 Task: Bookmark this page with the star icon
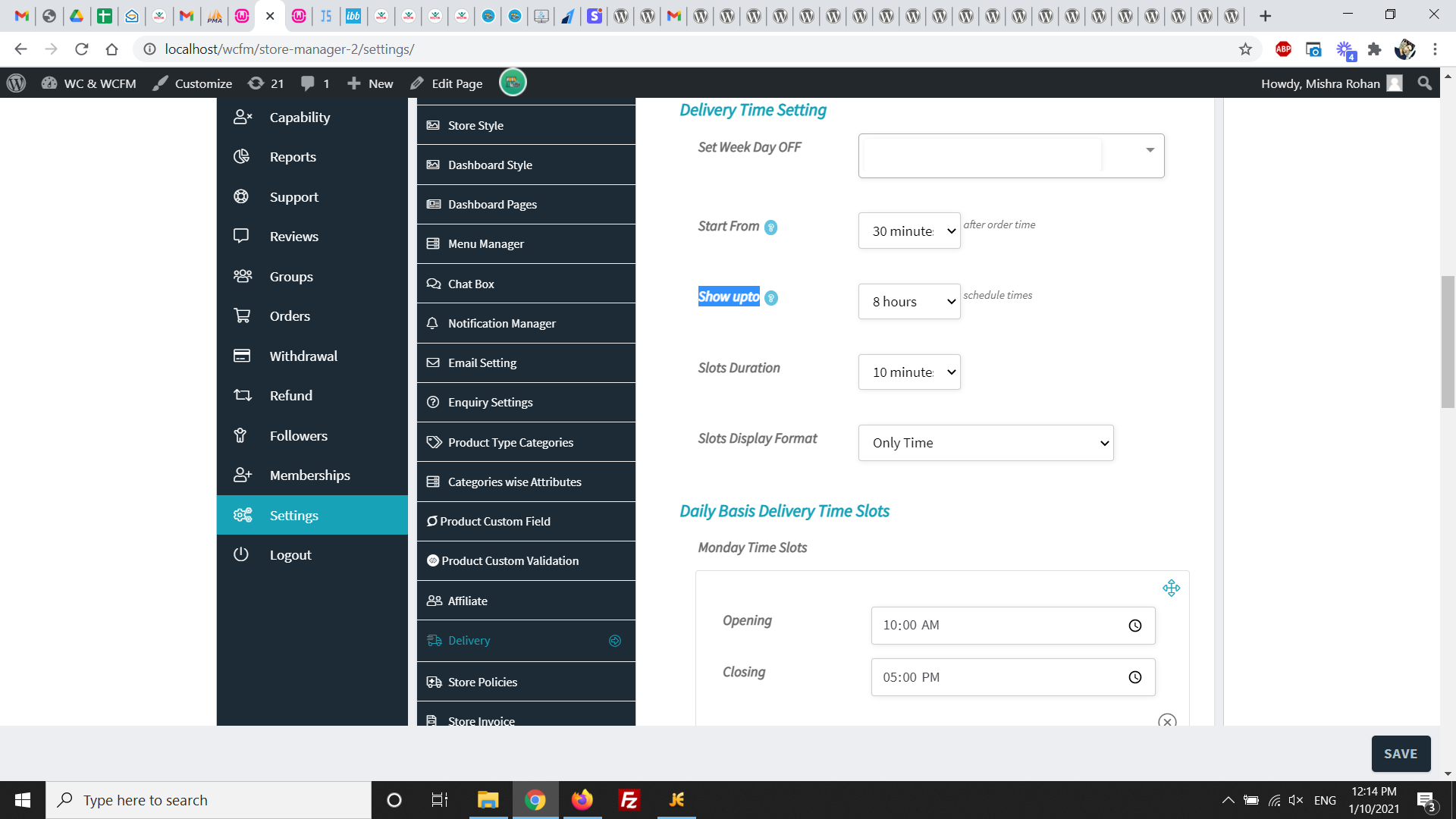point(1245,49)
